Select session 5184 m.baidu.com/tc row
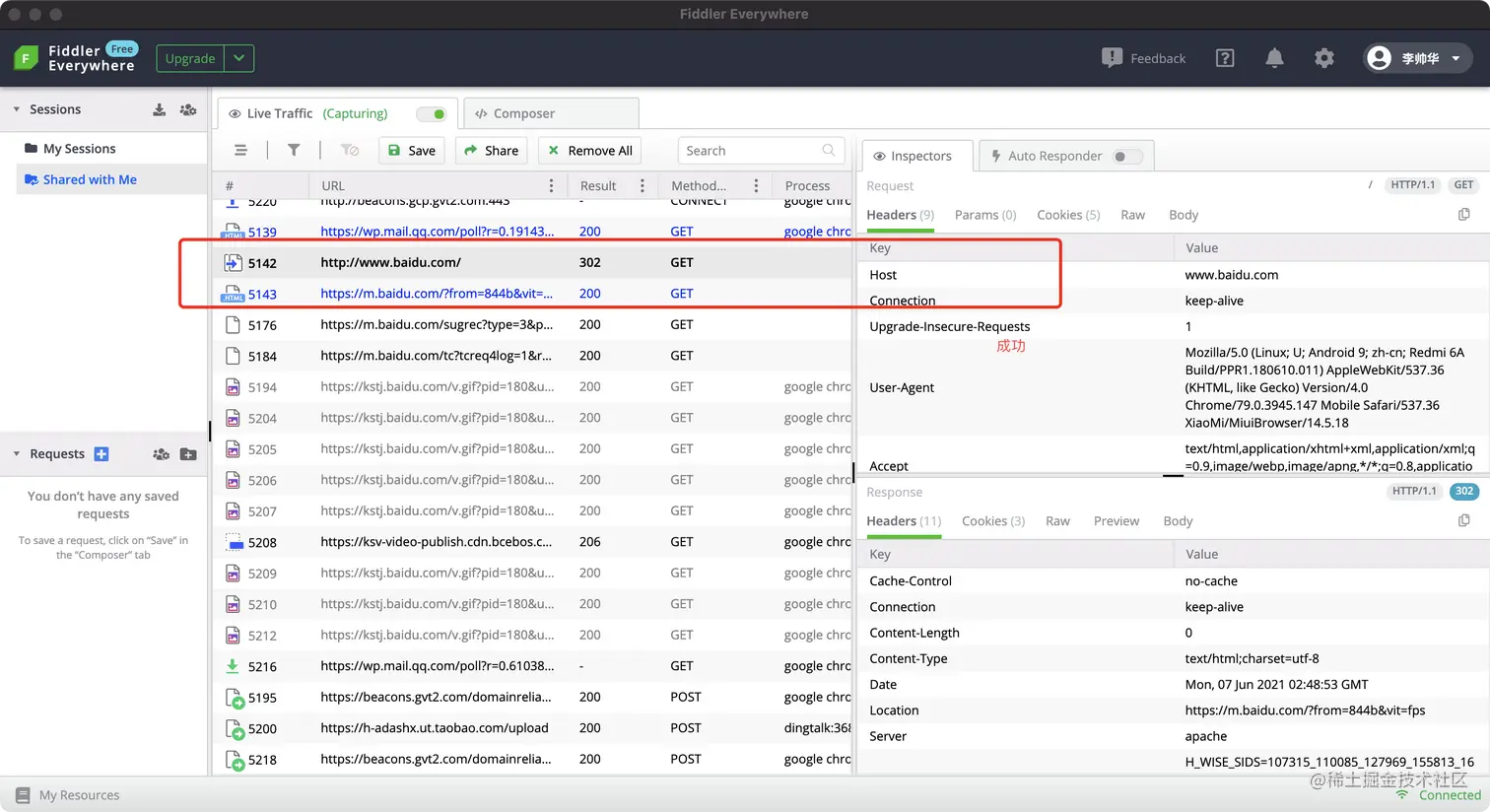 tap(532, 356)
